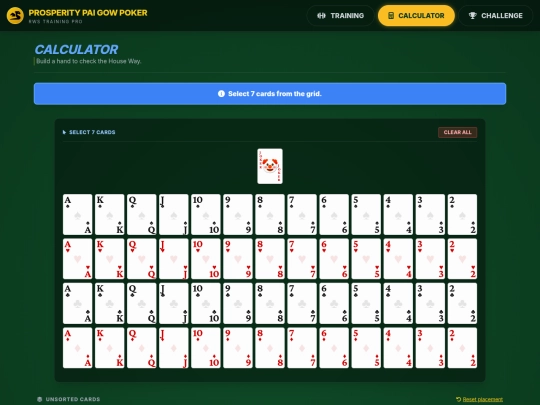Pick the King of Spades card
This screenshot has height=405, width=540.
click(110, 215)
